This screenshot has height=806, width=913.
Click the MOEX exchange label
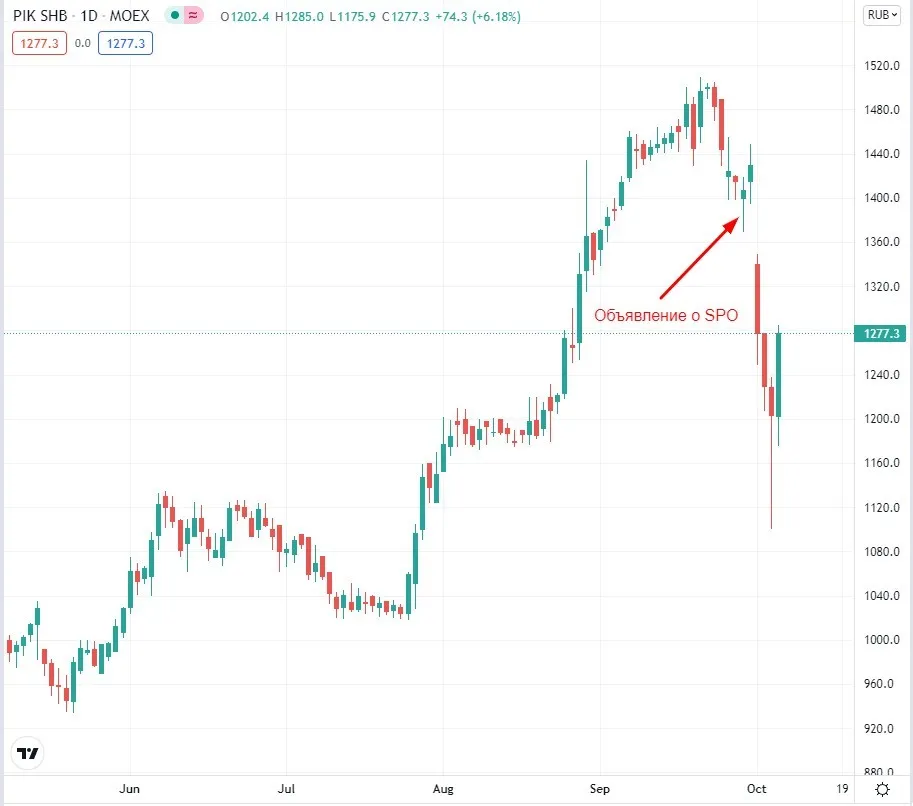coord(129,16)
